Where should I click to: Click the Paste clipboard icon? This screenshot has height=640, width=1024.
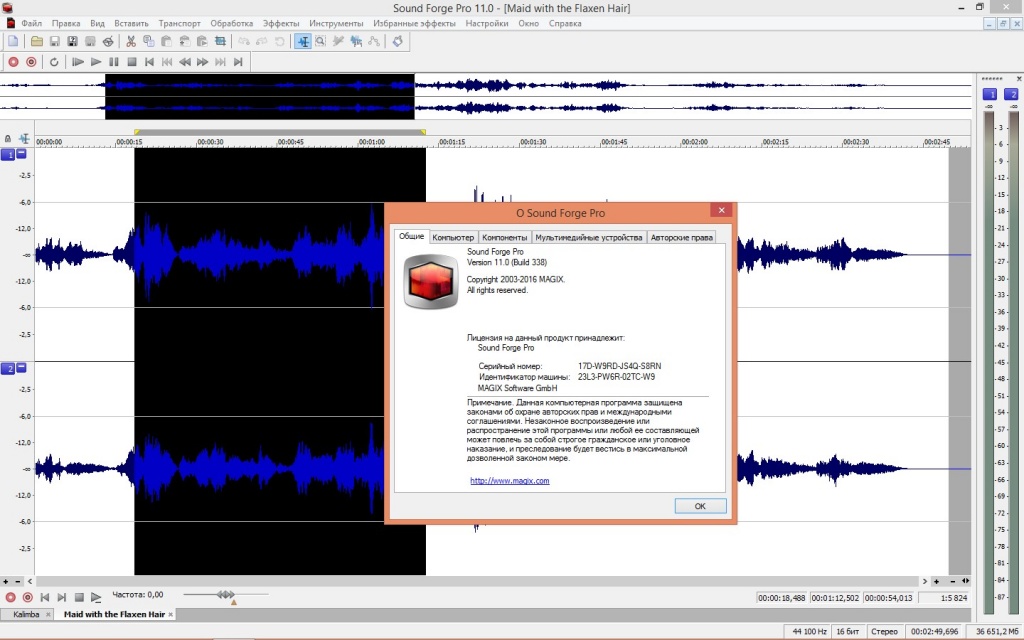tap(167, 41)
